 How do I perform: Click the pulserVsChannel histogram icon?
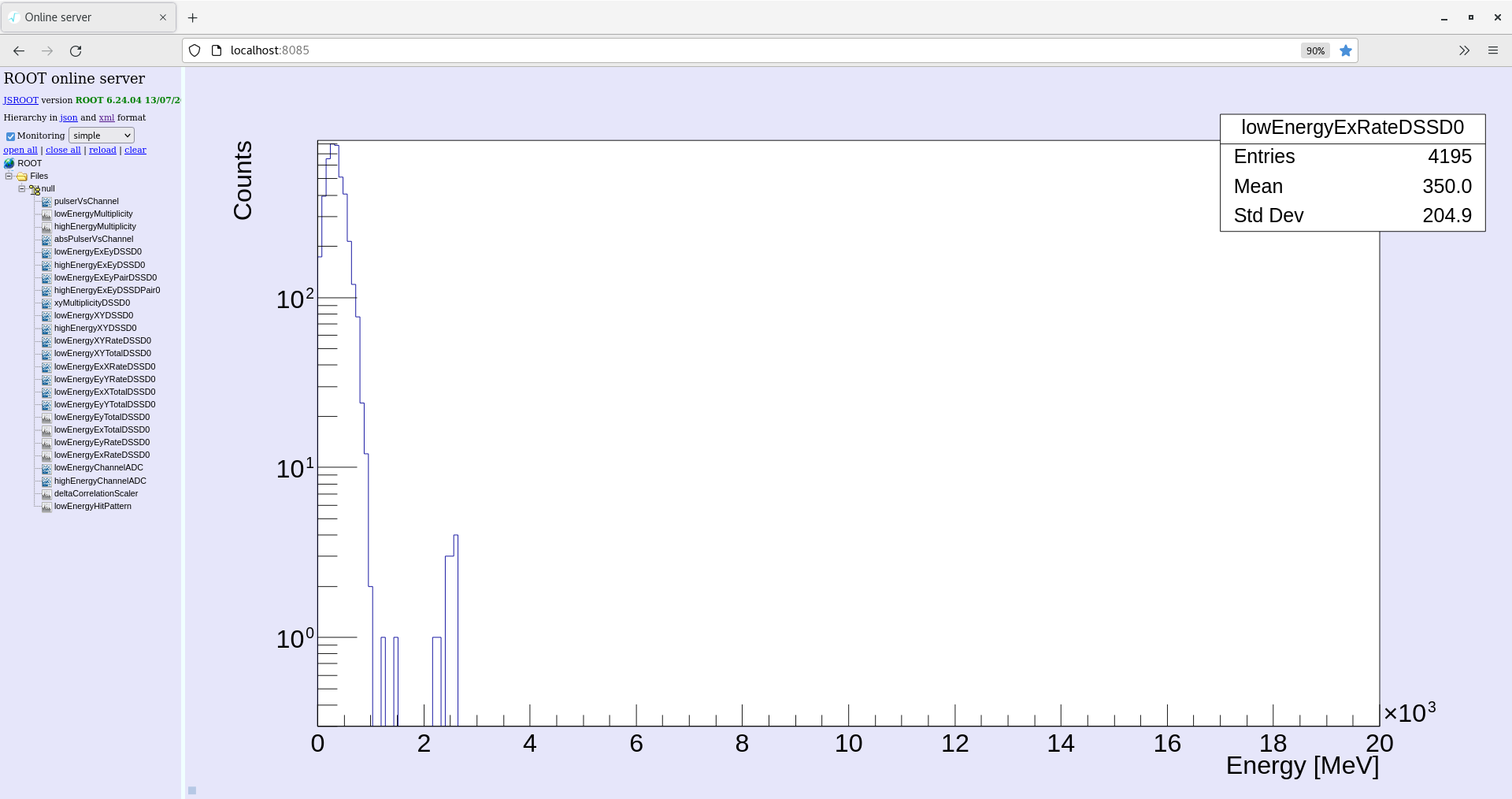(x=46, y=202)
